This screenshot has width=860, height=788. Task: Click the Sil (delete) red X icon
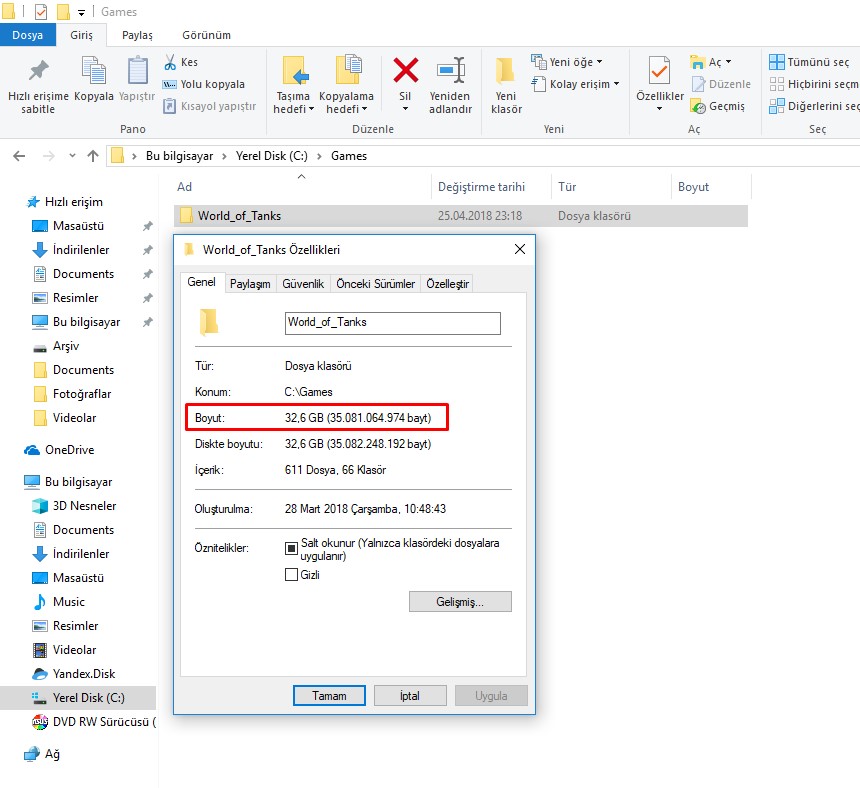(405, 71)
